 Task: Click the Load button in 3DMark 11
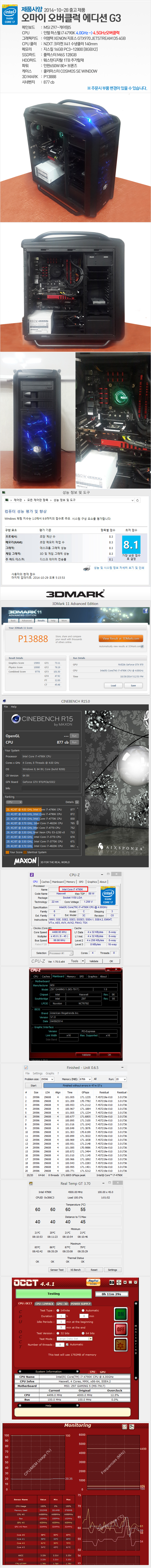tap(113, 685)
